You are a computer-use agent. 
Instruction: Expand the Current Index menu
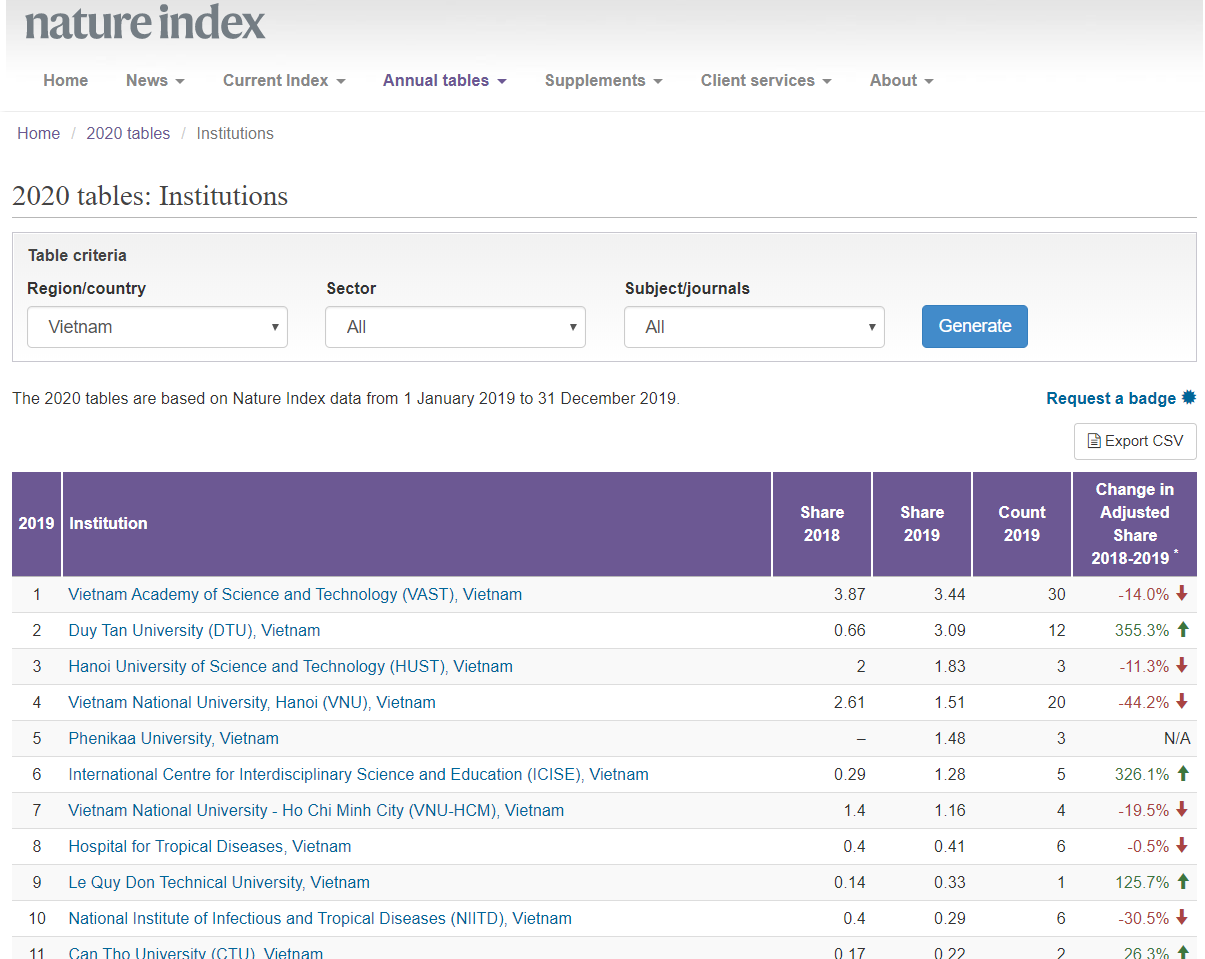click(284, 81)
